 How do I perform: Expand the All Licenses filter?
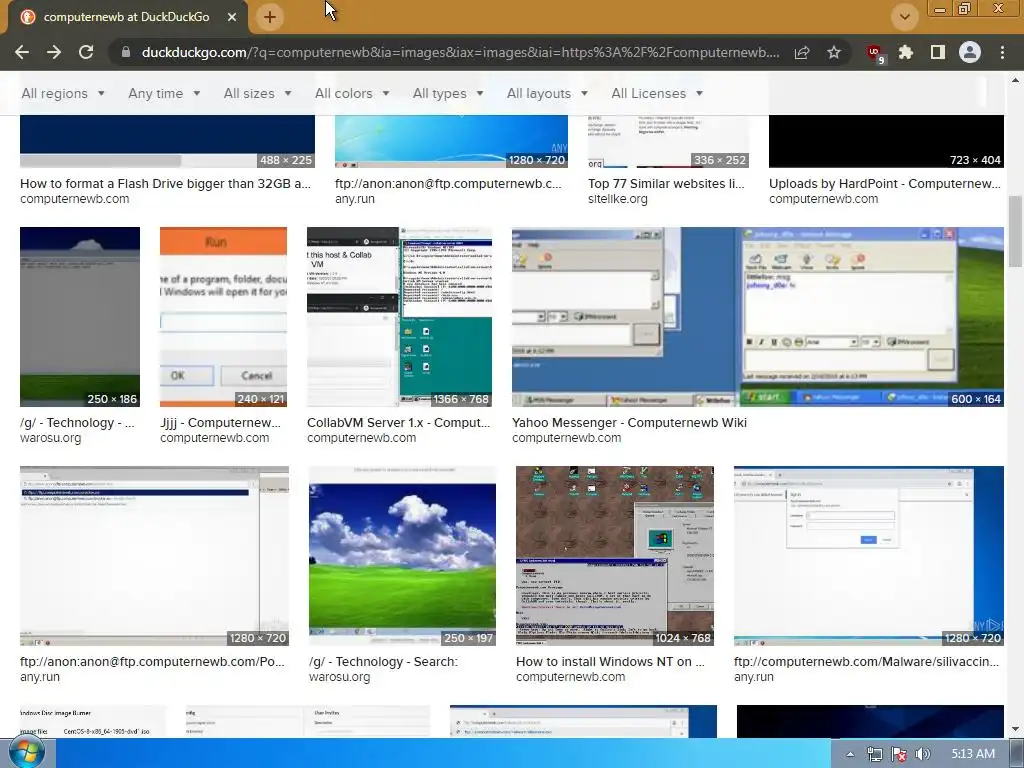coord(657,93)
